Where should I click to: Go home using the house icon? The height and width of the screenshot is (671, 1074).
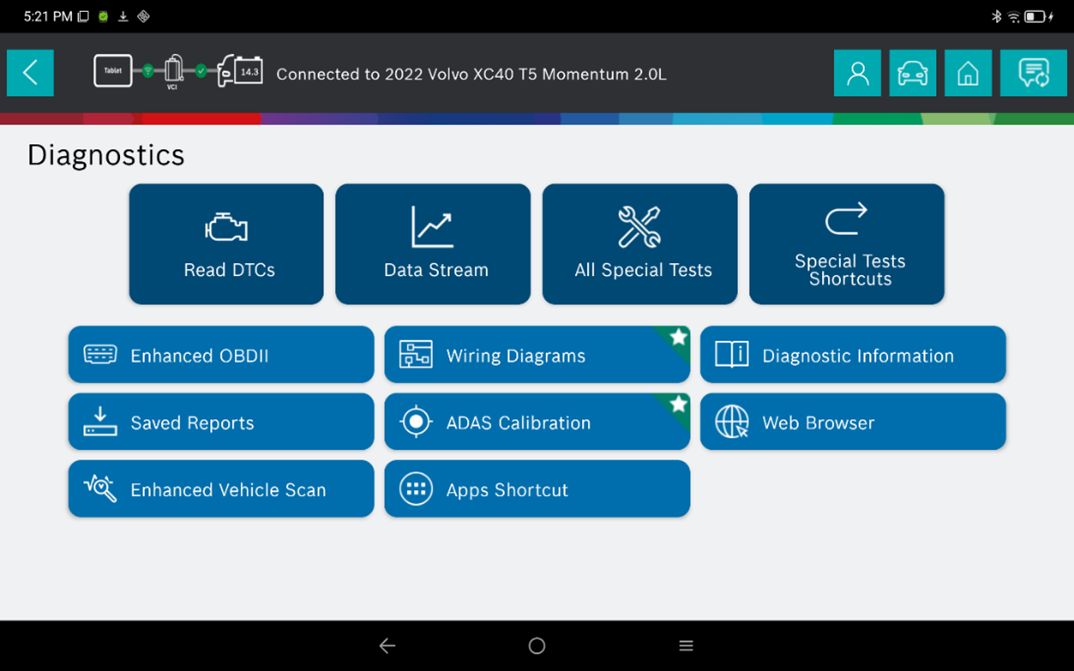pyautogui.click(x=967, y=72)
